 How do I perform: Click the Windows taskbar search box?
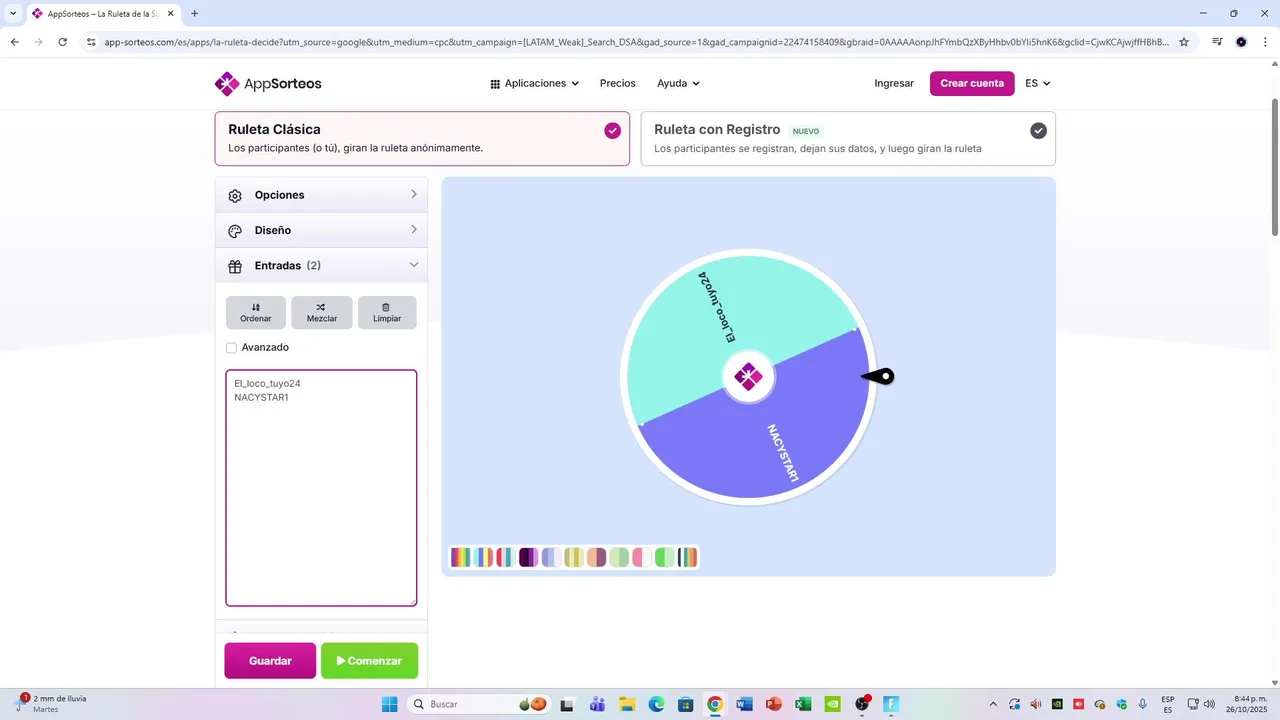pos(480,704)
